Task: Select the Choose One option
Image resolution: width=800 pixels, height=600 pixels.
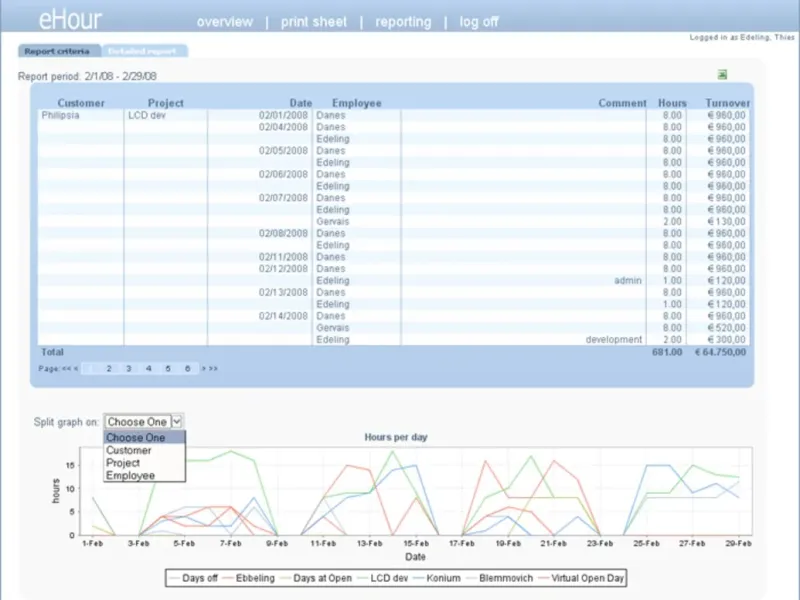Action: click(x=136, y=437)
